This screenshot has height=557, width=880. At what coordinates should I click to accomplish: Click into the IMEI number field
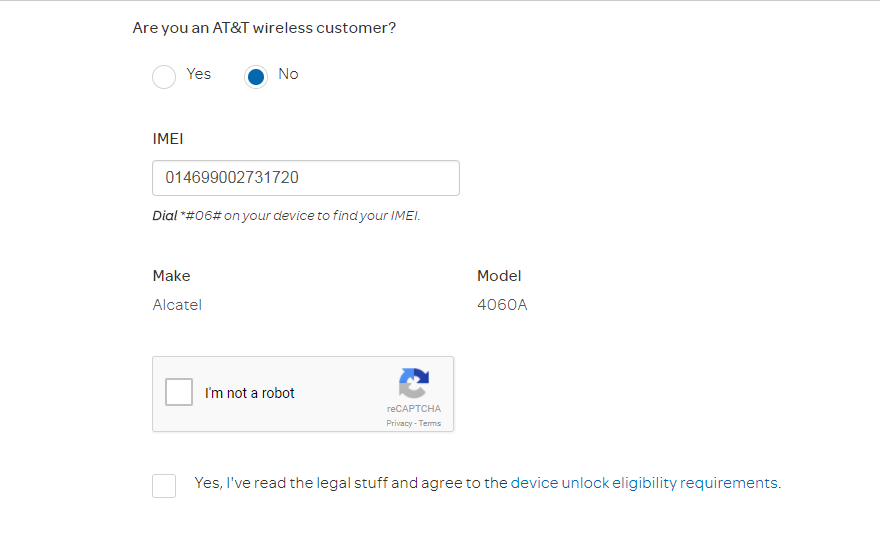pos(305,178)
